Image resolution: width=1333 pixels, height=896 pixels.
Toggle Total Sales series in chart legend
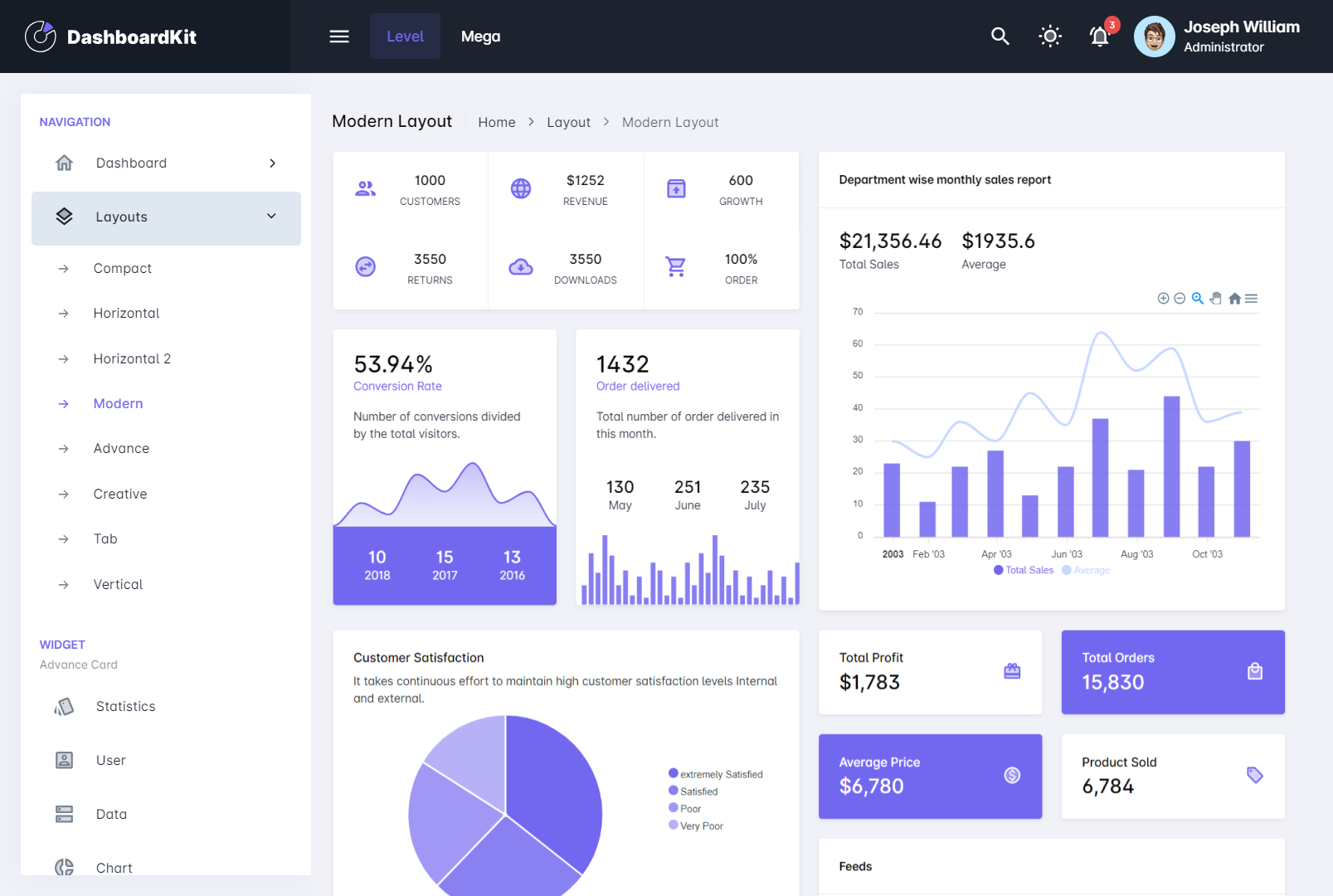click(1024, 570)
